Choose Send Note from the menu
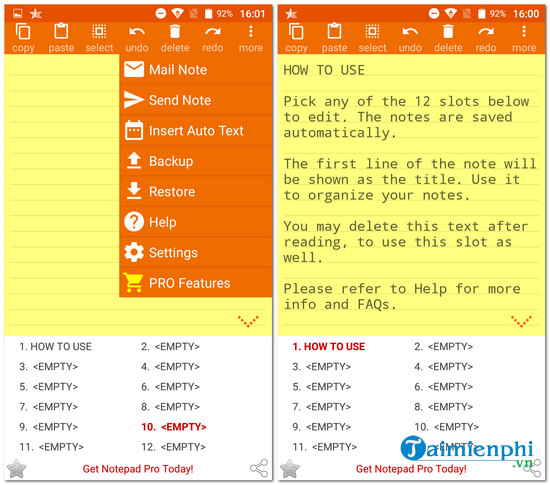 pos(196,100)
